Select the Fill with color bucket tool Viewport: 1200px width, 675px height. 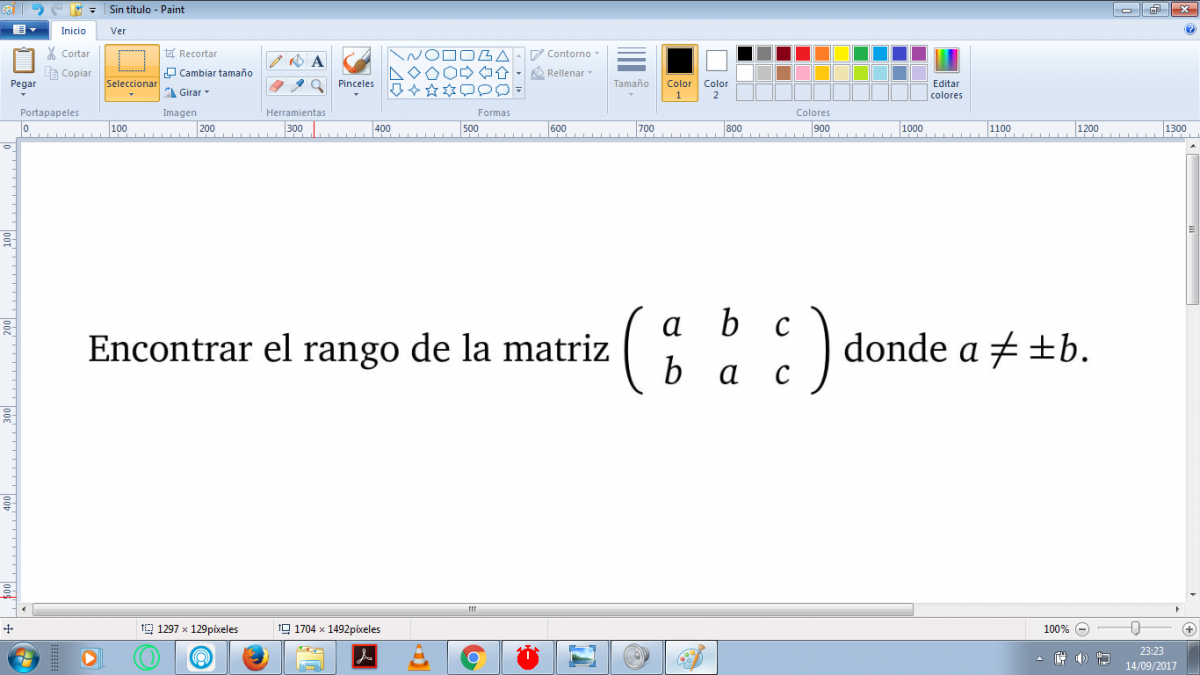pyautogui.click(x=297, y=61)
